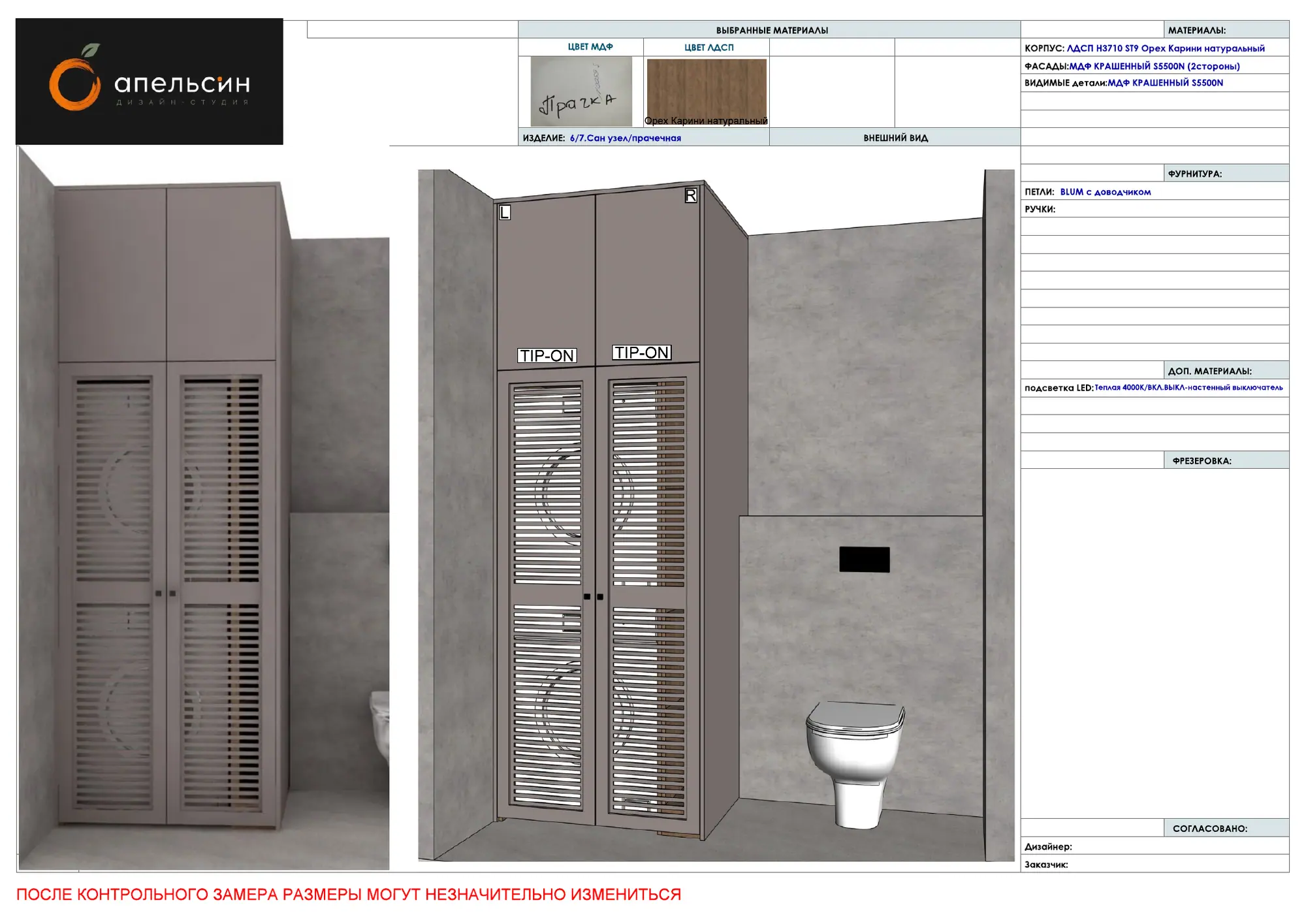This screenshot has width=1306, height=924.
Task: Click the МАТЕРИАЛЫ section header
Action: pyautogui.click(x=1196, y=30)
